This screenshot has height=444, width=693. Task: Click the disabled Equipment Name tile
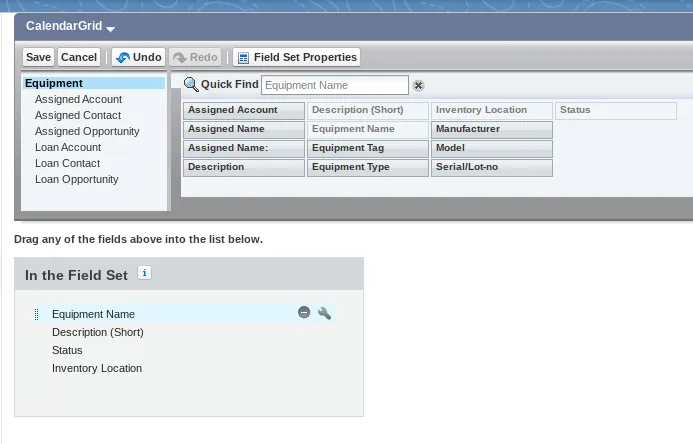tap(368, 129)
